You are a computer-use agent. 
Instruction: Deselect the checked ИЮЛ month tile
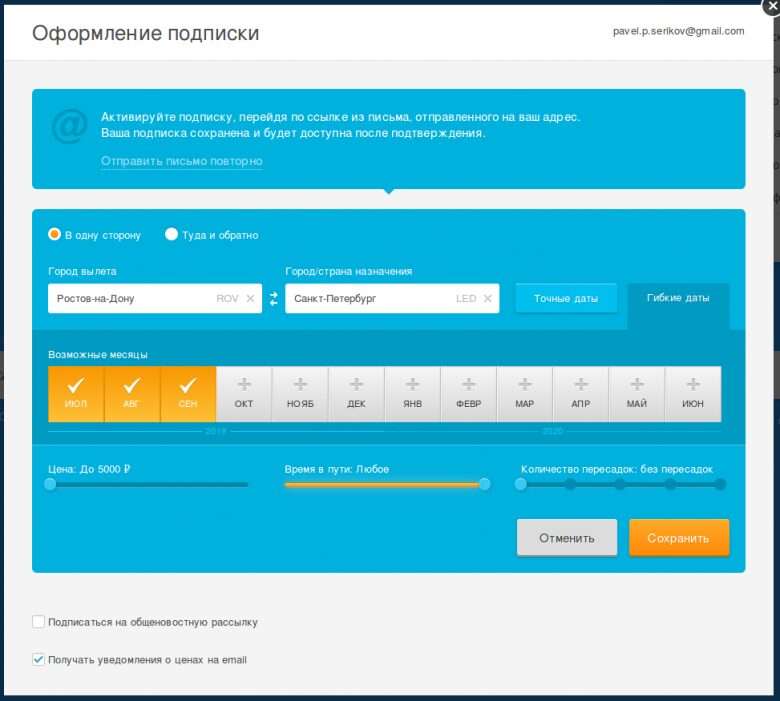pyautogui.click(x=76, y=393)
